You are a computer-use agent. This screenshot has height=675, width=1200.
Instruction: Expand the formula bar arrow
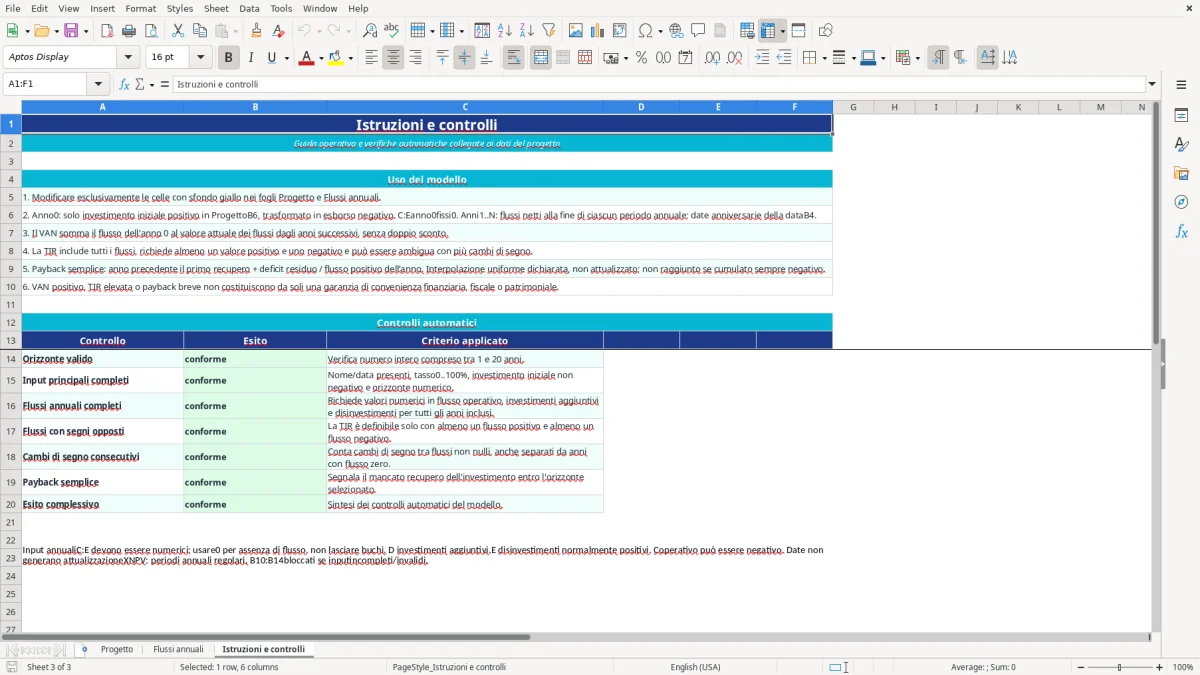click(x=1152, y=84)
